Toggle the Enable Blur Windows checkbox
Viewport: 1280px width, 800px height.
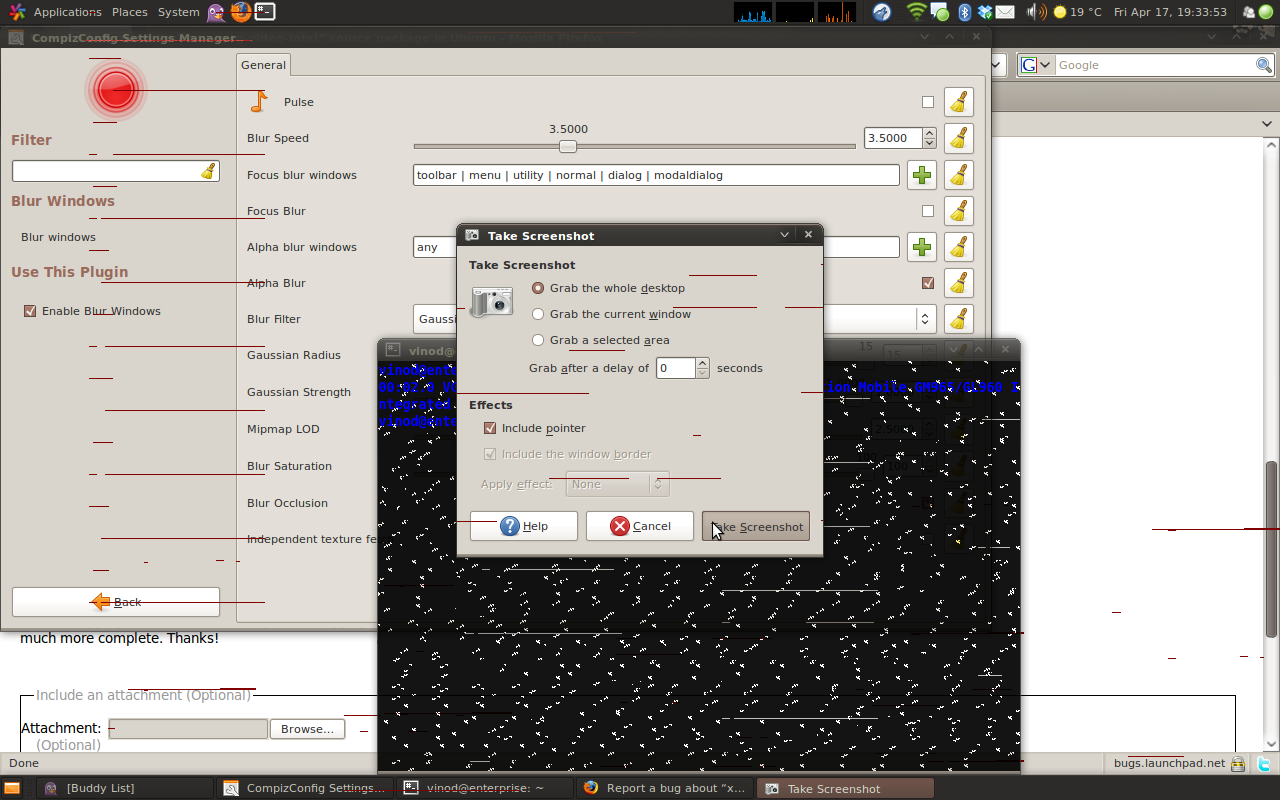pyautogui.click(x=30, y=311)
